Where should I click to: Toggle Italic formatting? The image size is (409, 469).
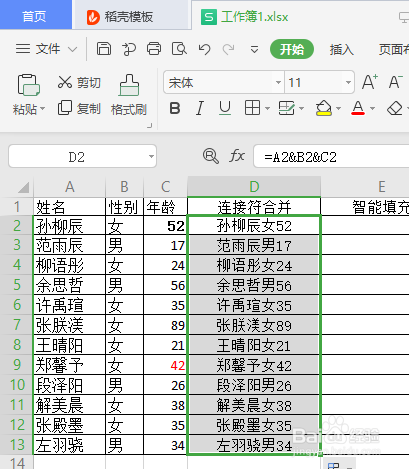point(200,108)
